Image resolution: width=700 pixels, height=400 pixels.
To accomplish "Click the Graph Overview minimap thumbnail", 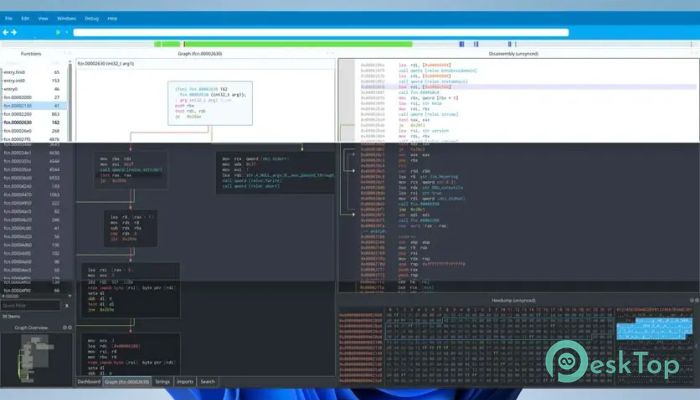I will pos(35,358).
